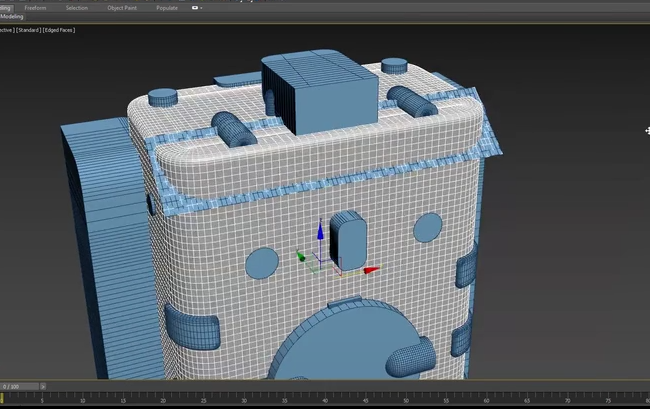
Task: Grab the blue Z-axis gizmo arrow
Action: 320,233
